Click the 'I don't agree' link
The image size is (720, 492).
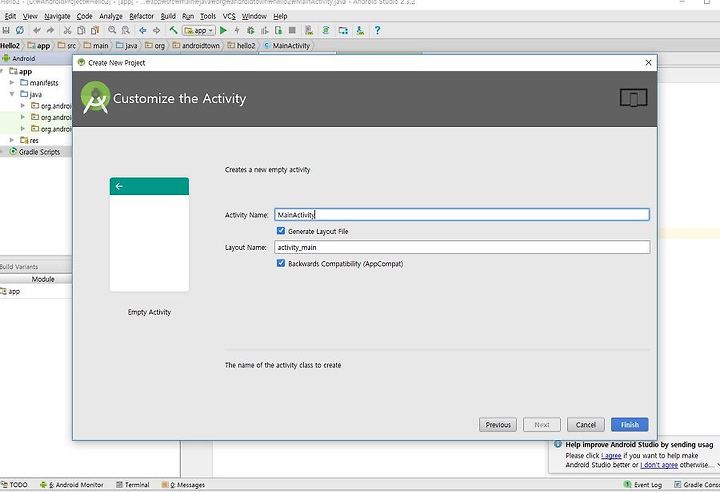(659, 464)
